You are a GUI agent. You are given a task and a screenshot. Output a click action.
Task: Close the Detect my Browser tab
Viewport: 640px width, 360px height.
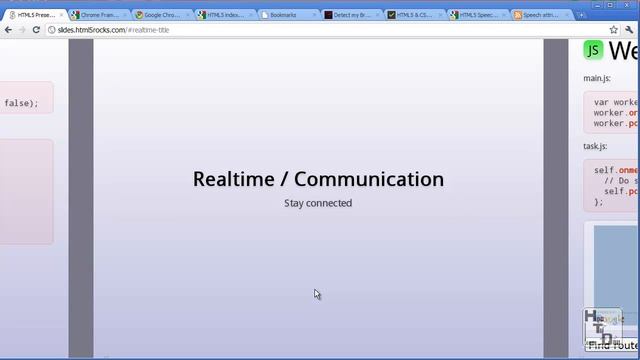377,15
